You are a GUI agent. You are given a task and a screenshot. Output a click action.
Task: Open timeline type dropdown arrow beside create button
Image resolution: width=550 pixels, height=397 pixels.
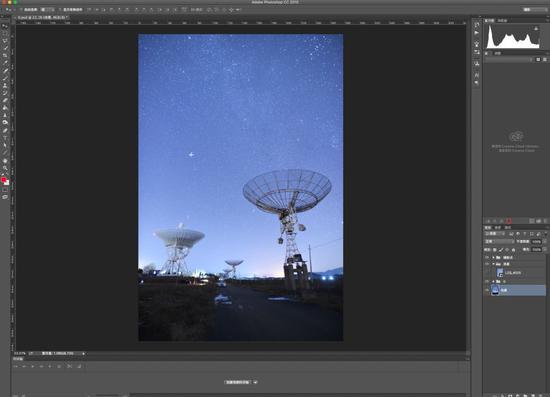255,382
